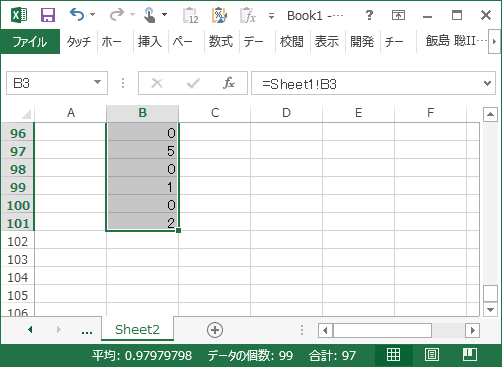Switch to the 表示 ribbon tab
This screenshot has width=502, height=367.
coord(327,42)
